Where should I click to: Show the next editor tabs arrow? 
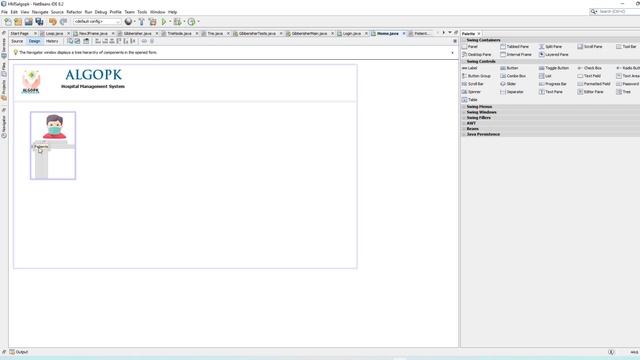(444, 33)
